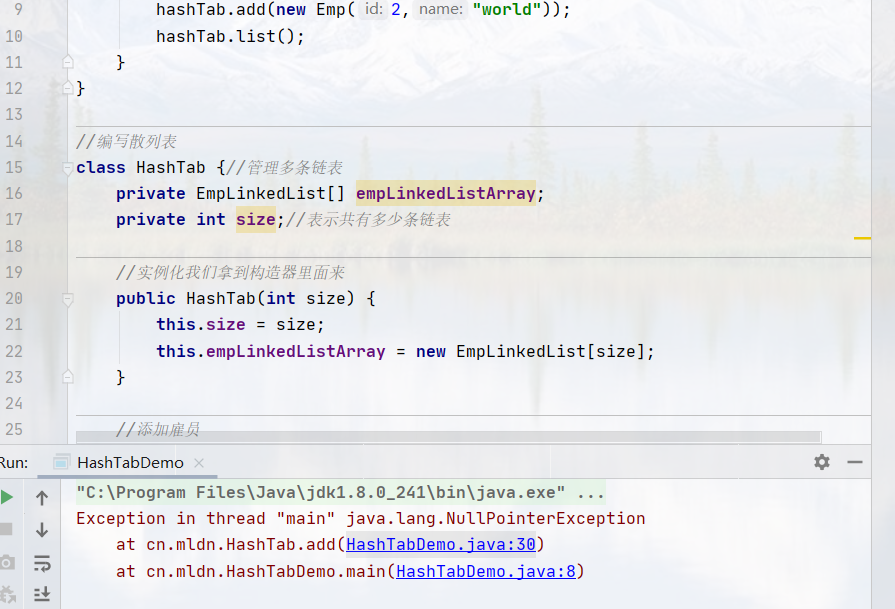Click the camera dump threads icon
The width and height of the screenshot is (895, 609).
click(x=7, y=563)
